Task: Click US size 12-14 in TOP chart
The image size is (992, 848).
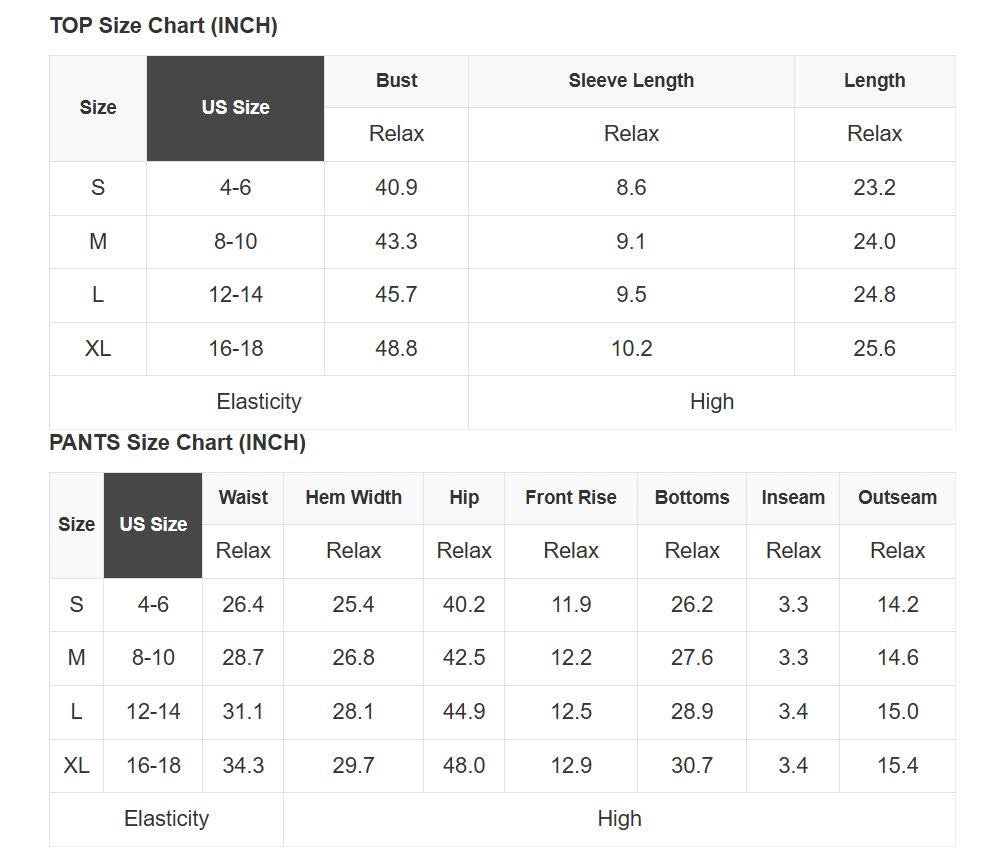Action: (235, 295)
